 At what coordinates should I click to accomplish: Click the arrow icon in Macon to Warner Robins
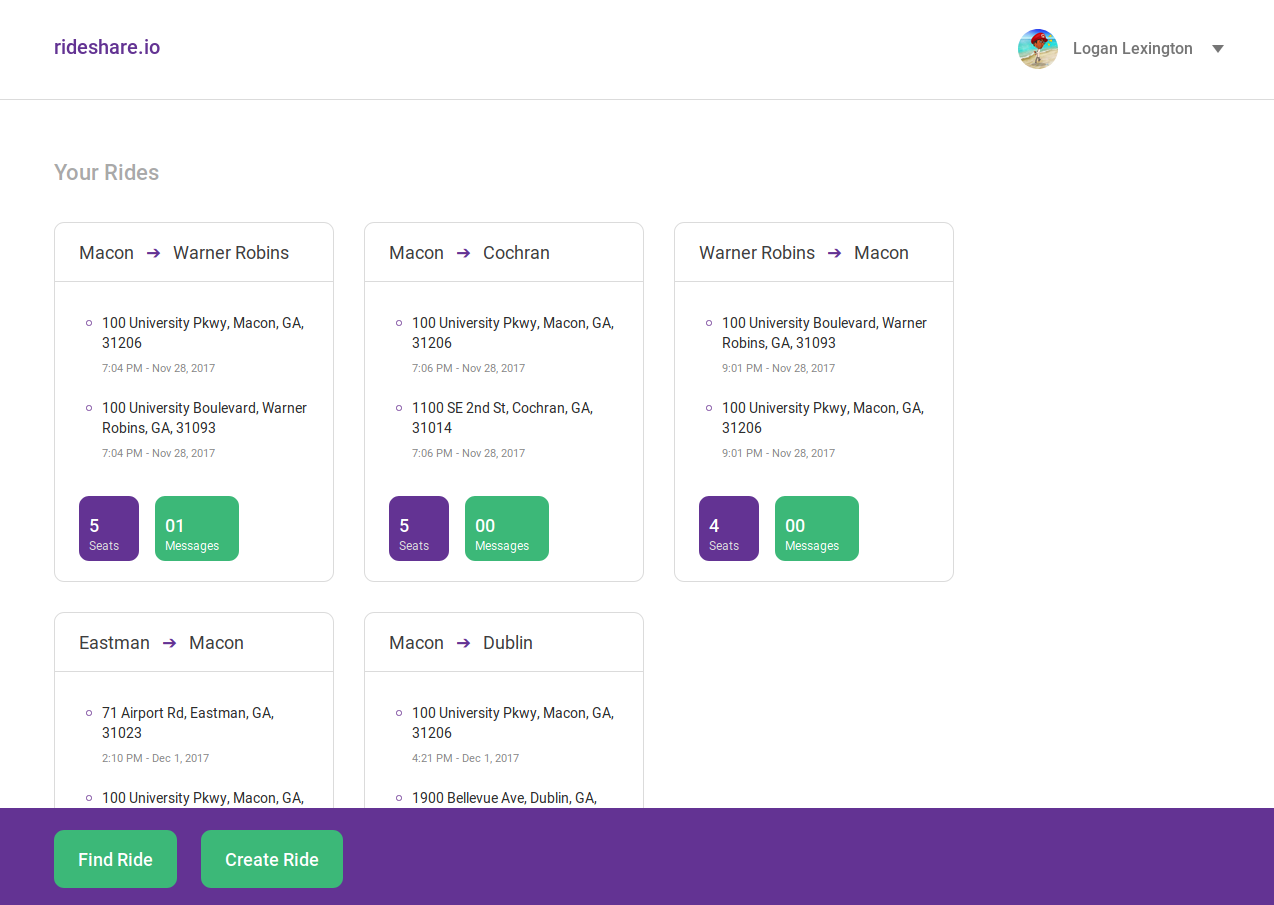[x=153, y=253]
